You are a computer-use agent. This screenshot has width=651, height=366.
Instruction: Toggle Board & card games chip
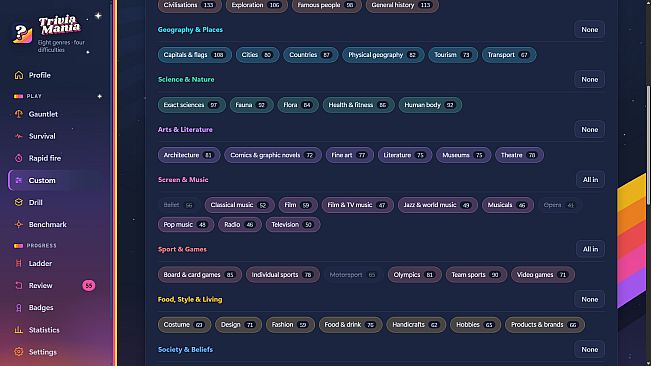click(199, 275)
